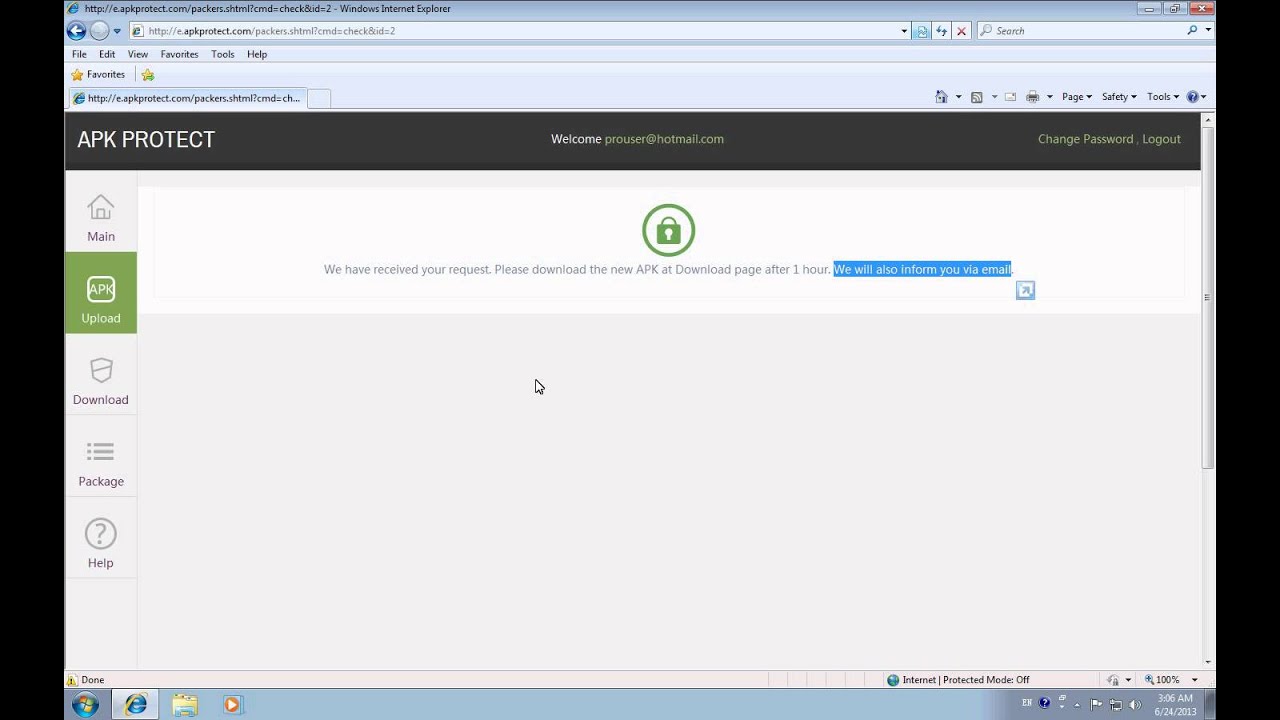This screenshot has height=720, width=1280.
Task: Click the search magnifier button
Action: 1192,31
